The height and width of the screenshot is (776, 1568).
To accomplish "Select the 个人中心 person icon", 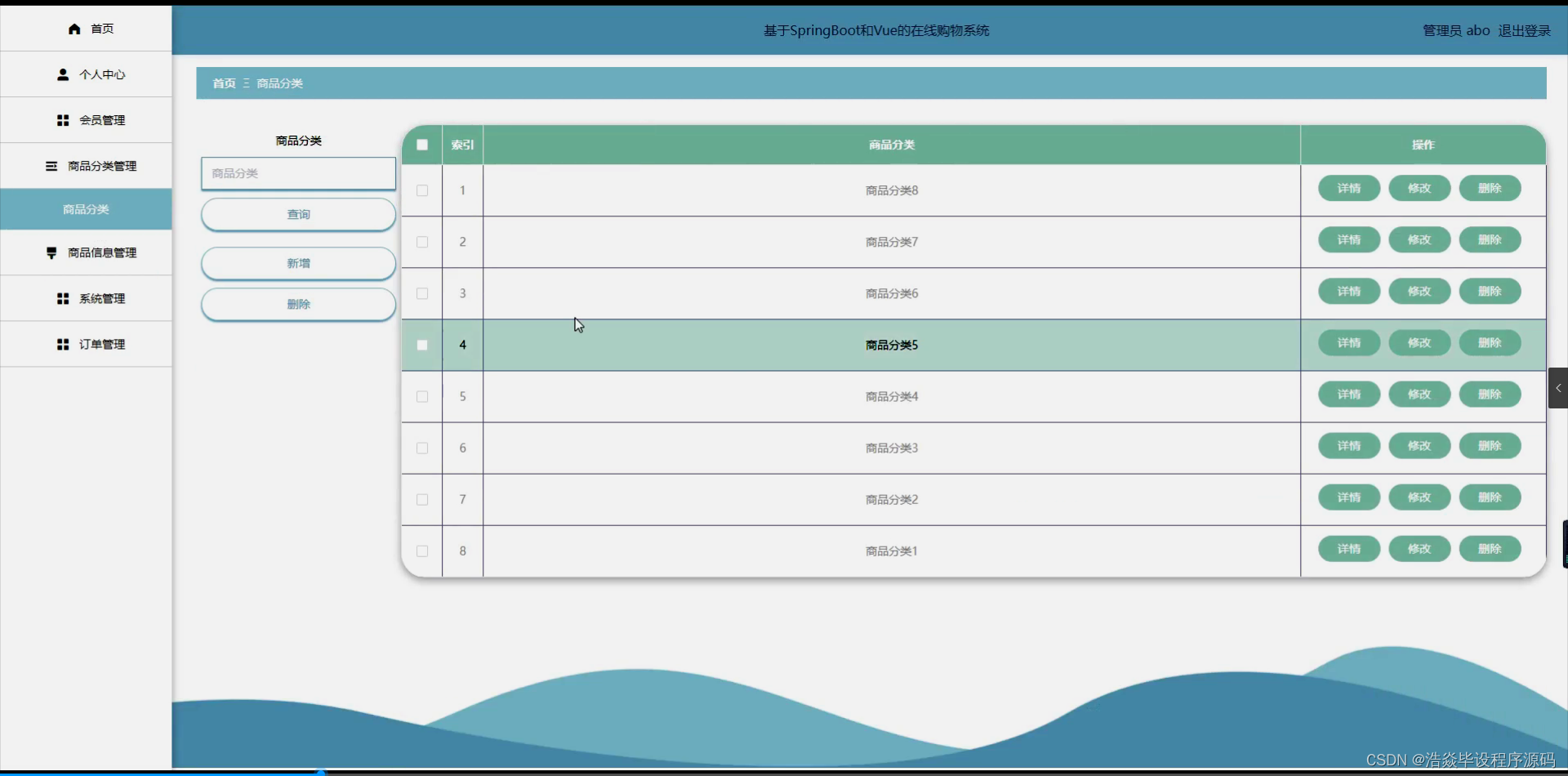I will tap(62, 74).
